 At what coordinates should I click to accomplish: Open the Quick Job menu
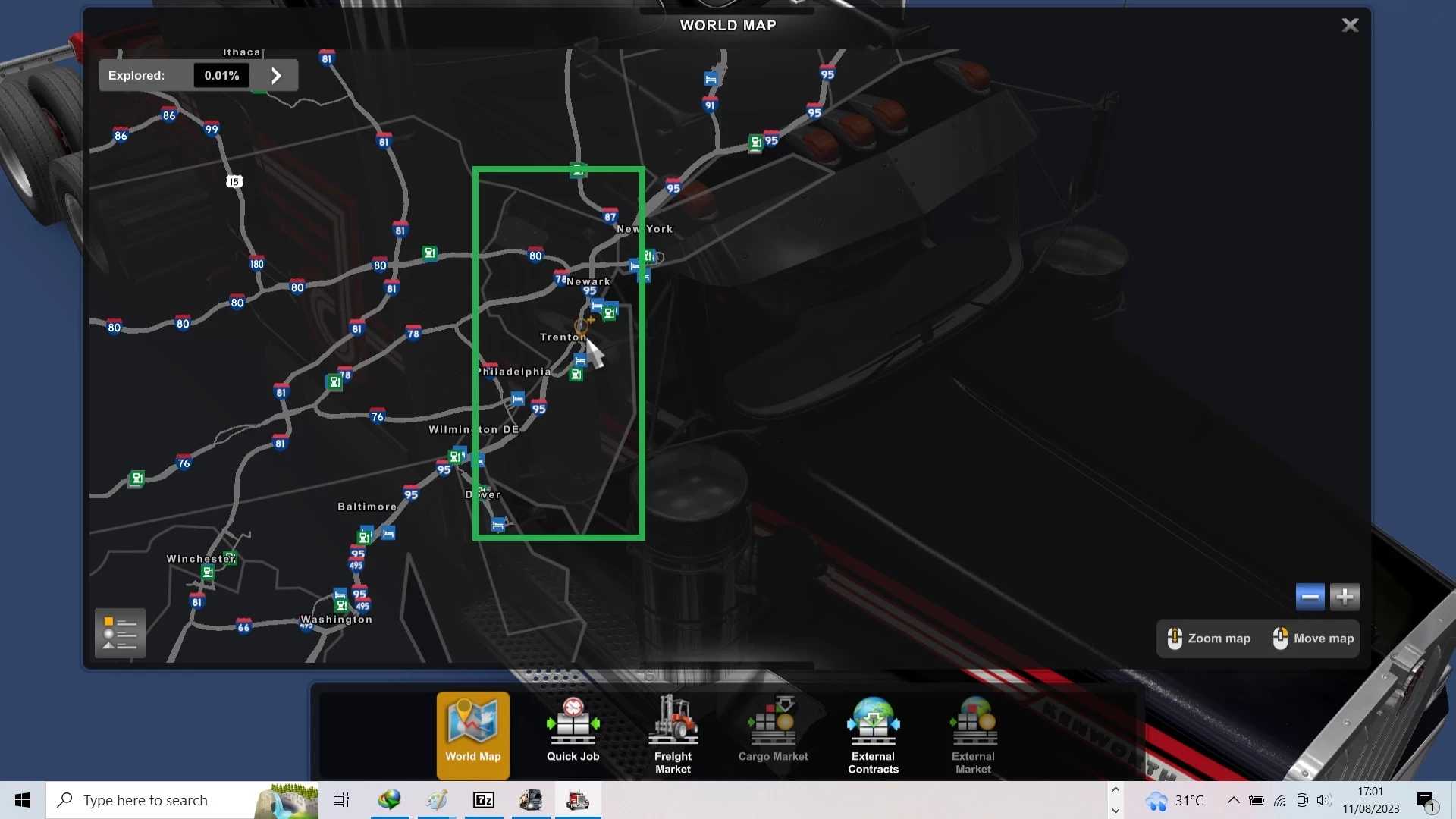[573, 732]
